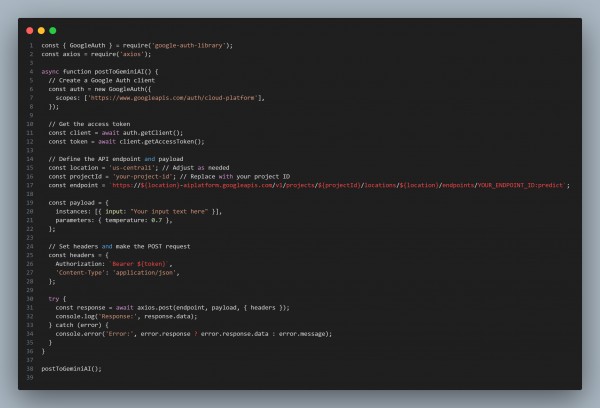Click the 'Bearer ${token}' string
The image size is (600, 408).
click(x=139, y=264)
